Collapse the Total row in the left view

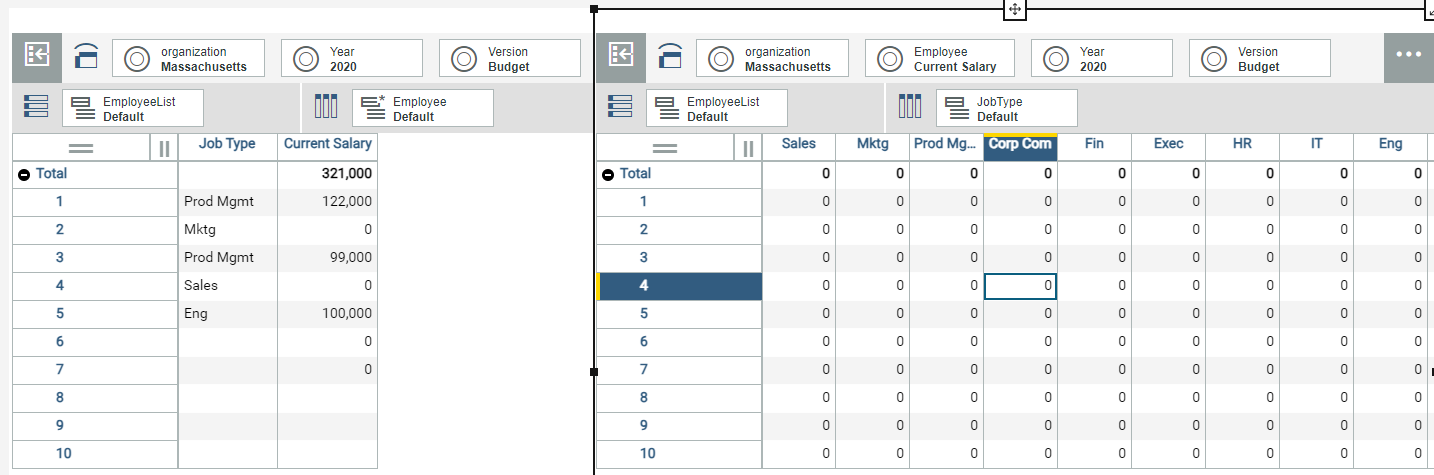click(x=24, y=174)
